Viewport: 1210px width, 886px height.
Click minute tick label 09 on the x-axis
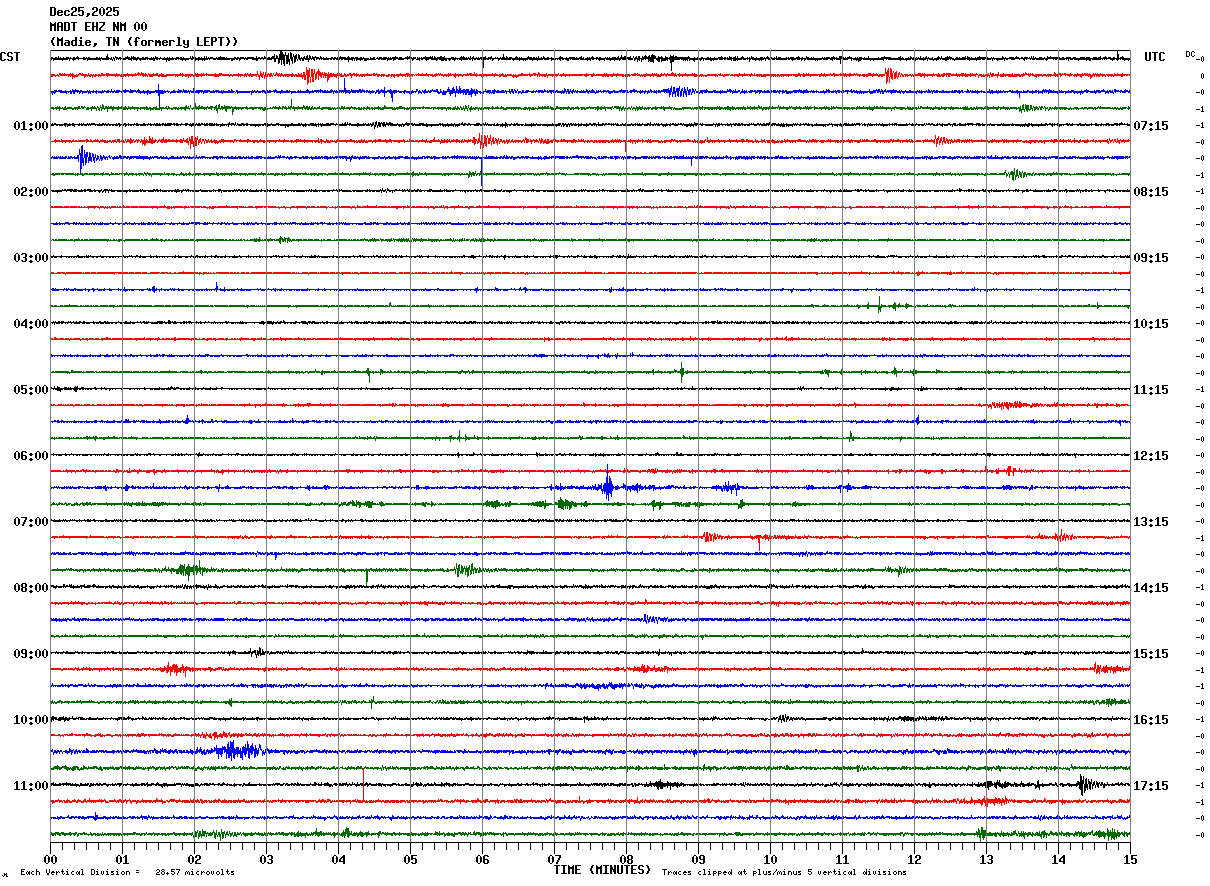point(698,859)
